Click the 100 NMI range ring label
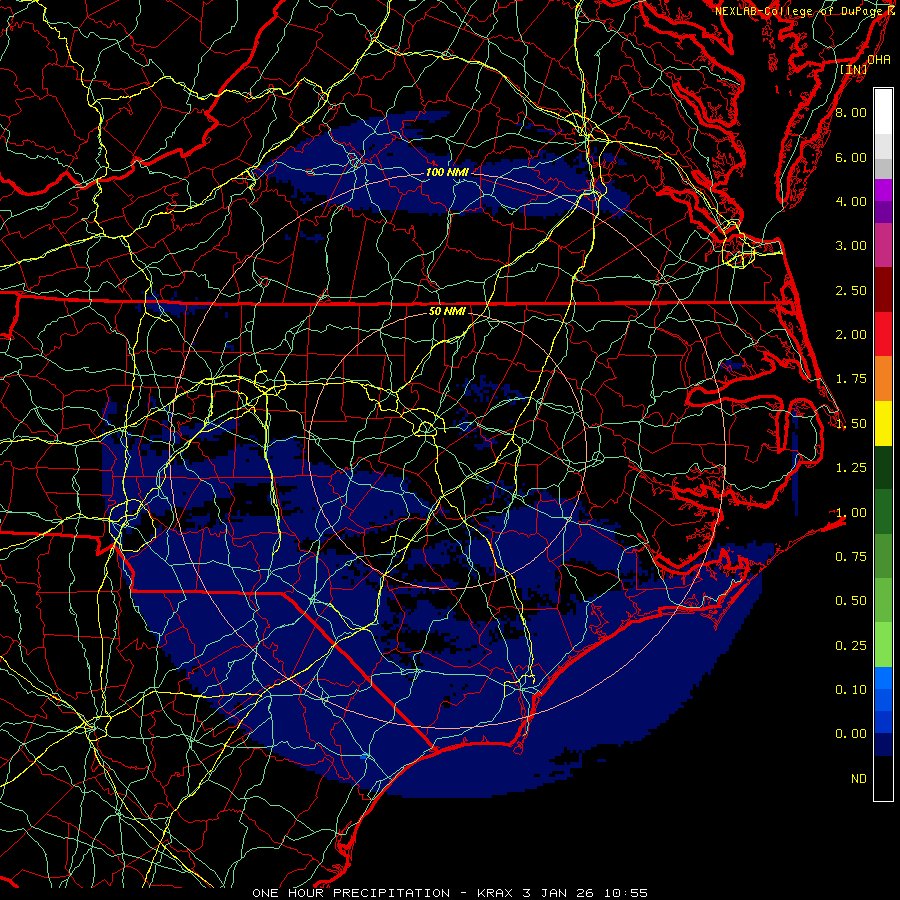The height and width of the screenshot is (900, 900). (447, 172)
